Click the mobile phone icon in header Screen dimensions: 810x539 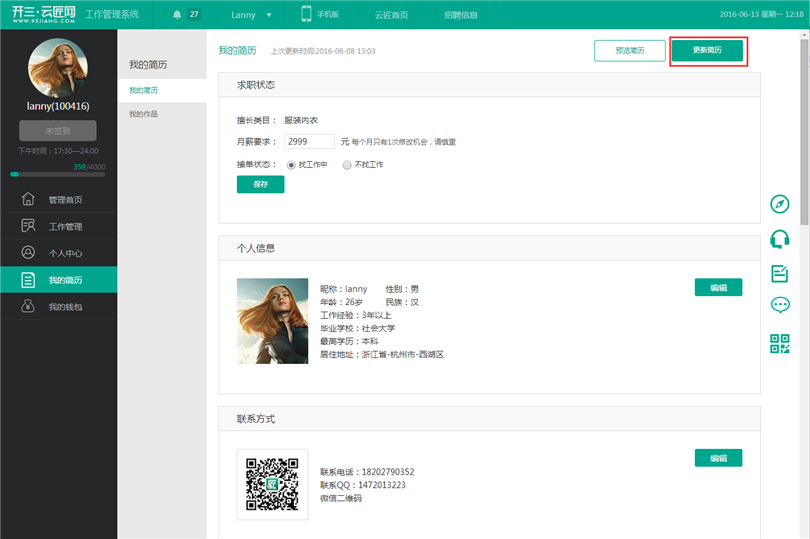point(306,14)
